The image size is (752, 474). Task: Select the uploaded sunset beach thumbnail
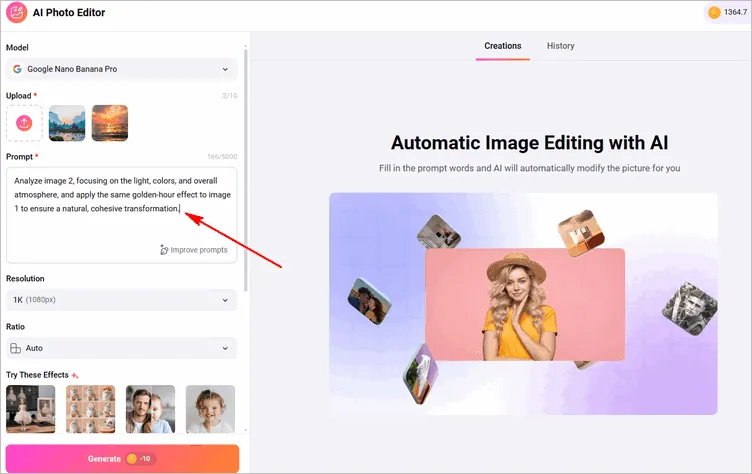(110, 123)
